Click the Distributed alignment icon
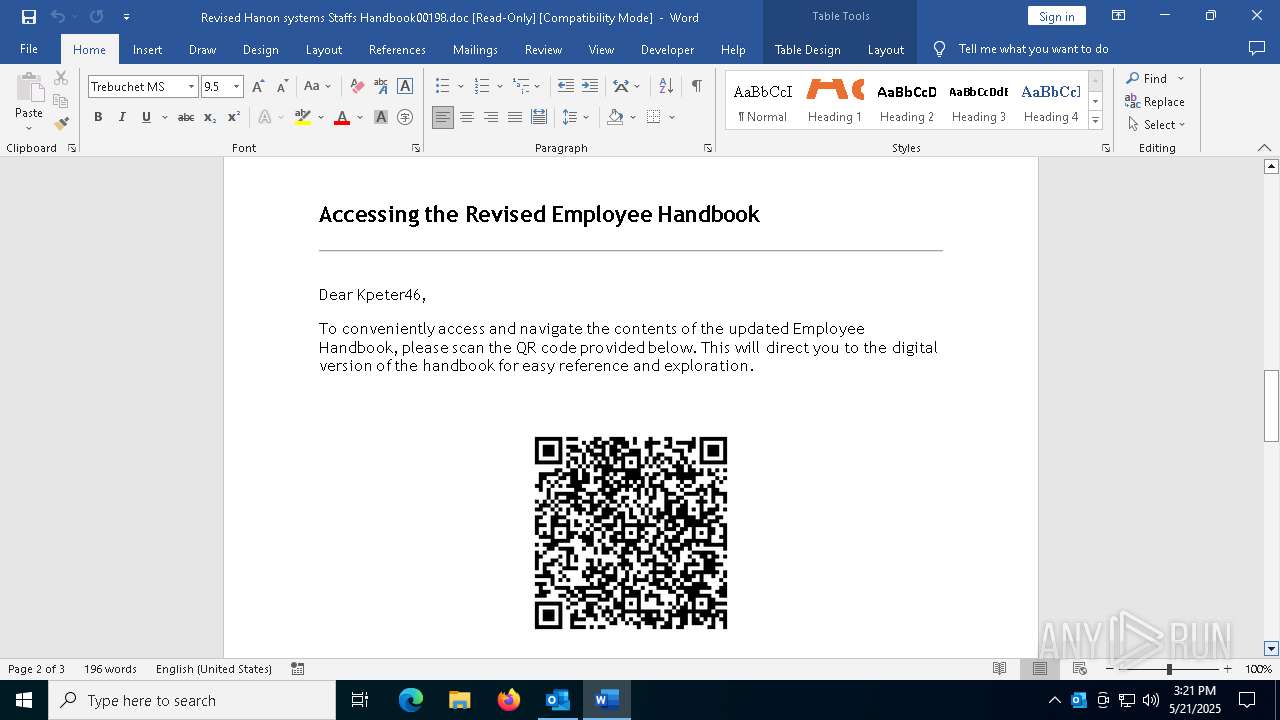 [539, 117]
